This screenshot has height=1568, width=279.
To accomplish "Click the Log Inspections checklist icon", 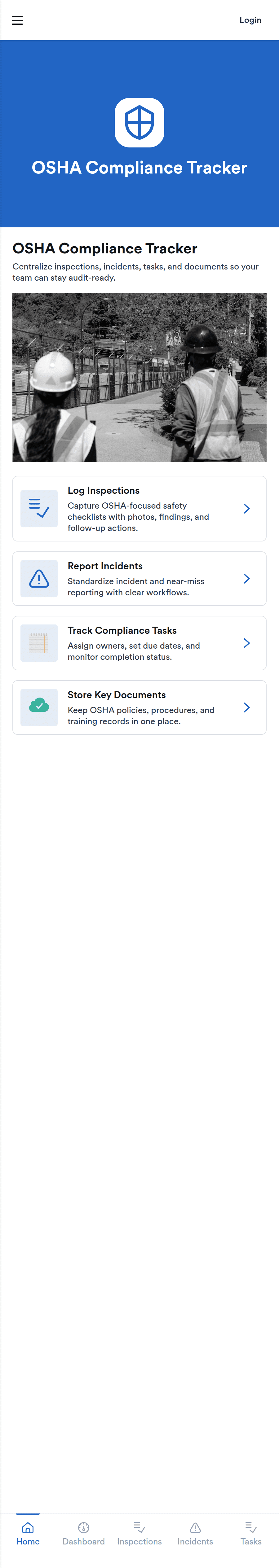I will point(39,508).
